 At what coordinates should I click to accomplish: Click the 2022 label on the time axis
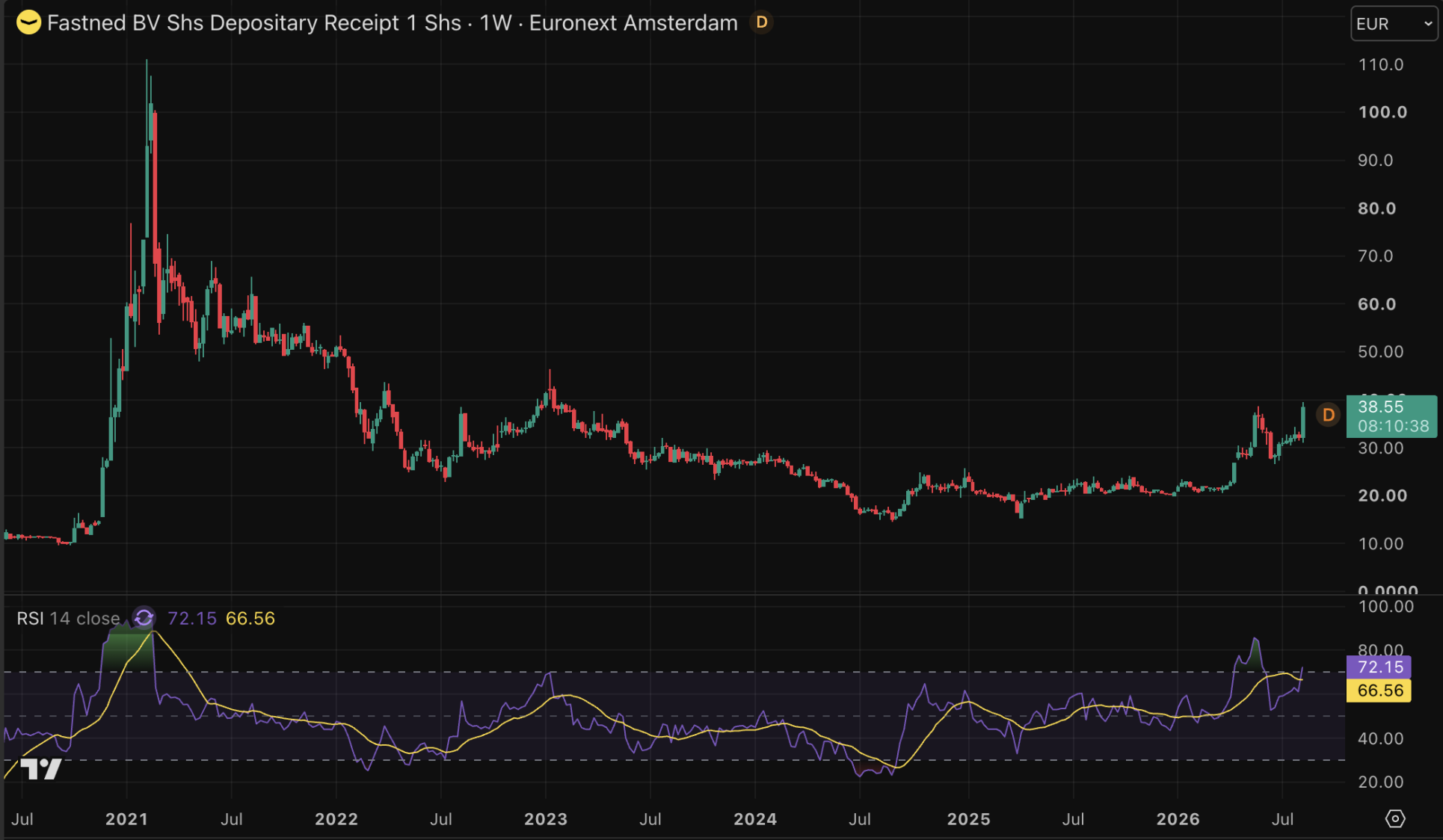336,819
